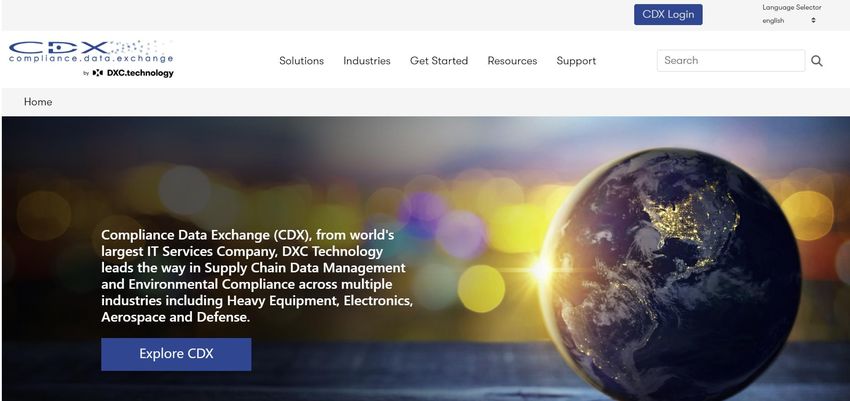Click the small DXC emblem icon
This screenshot has height=401, width=850.
click(98, 73)
